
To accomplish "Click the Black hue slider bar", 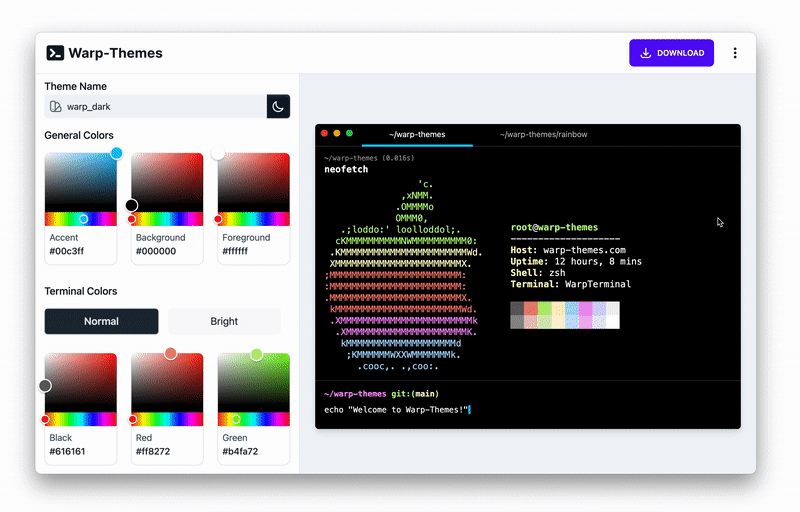I will click(81, 419).
